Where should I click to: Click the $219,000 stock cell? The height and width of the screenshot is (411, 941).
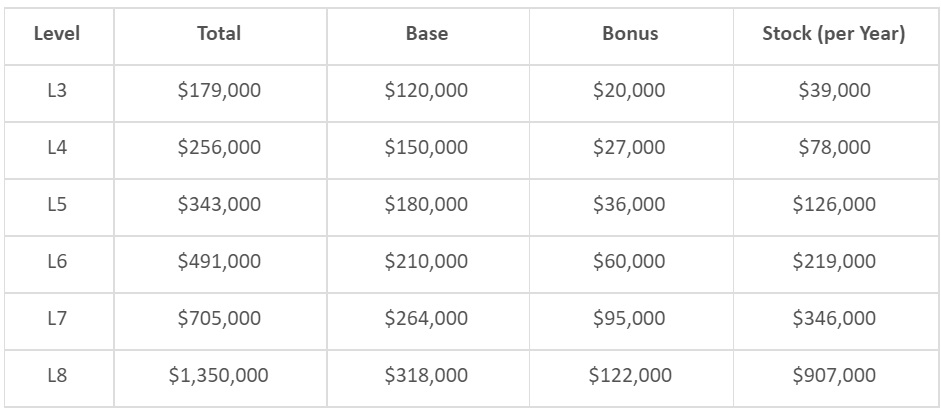(834, 261)
